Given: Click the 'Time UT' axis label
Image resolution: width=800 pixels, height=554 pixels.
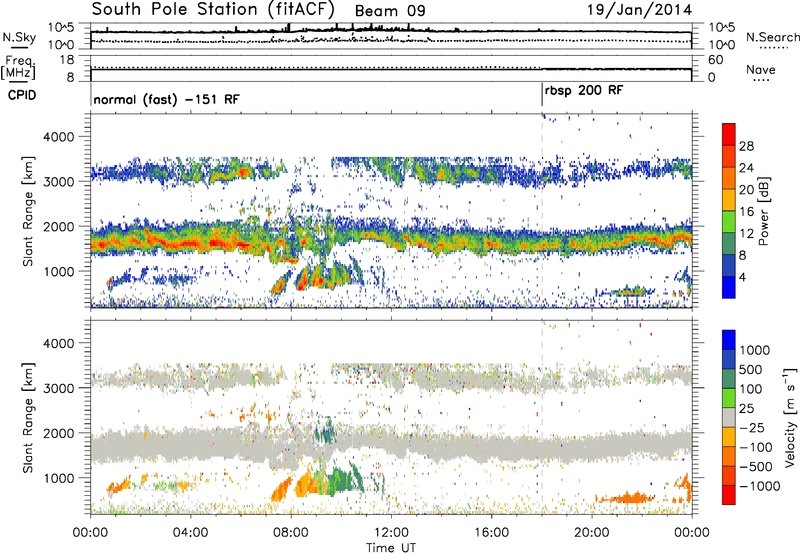Looking at the screenshot, I should (x=391, y=547).
